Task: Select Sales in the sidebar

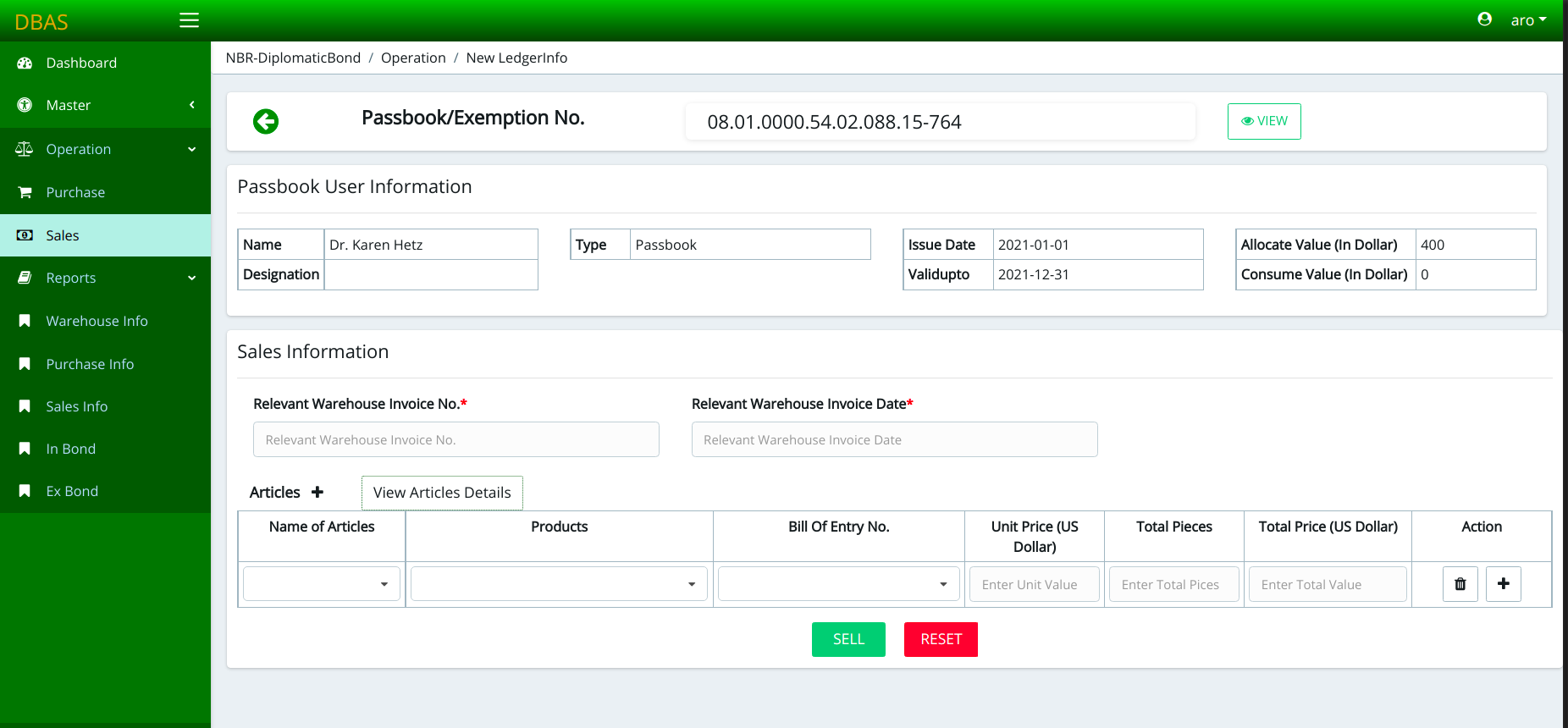Action: (105, 235)
